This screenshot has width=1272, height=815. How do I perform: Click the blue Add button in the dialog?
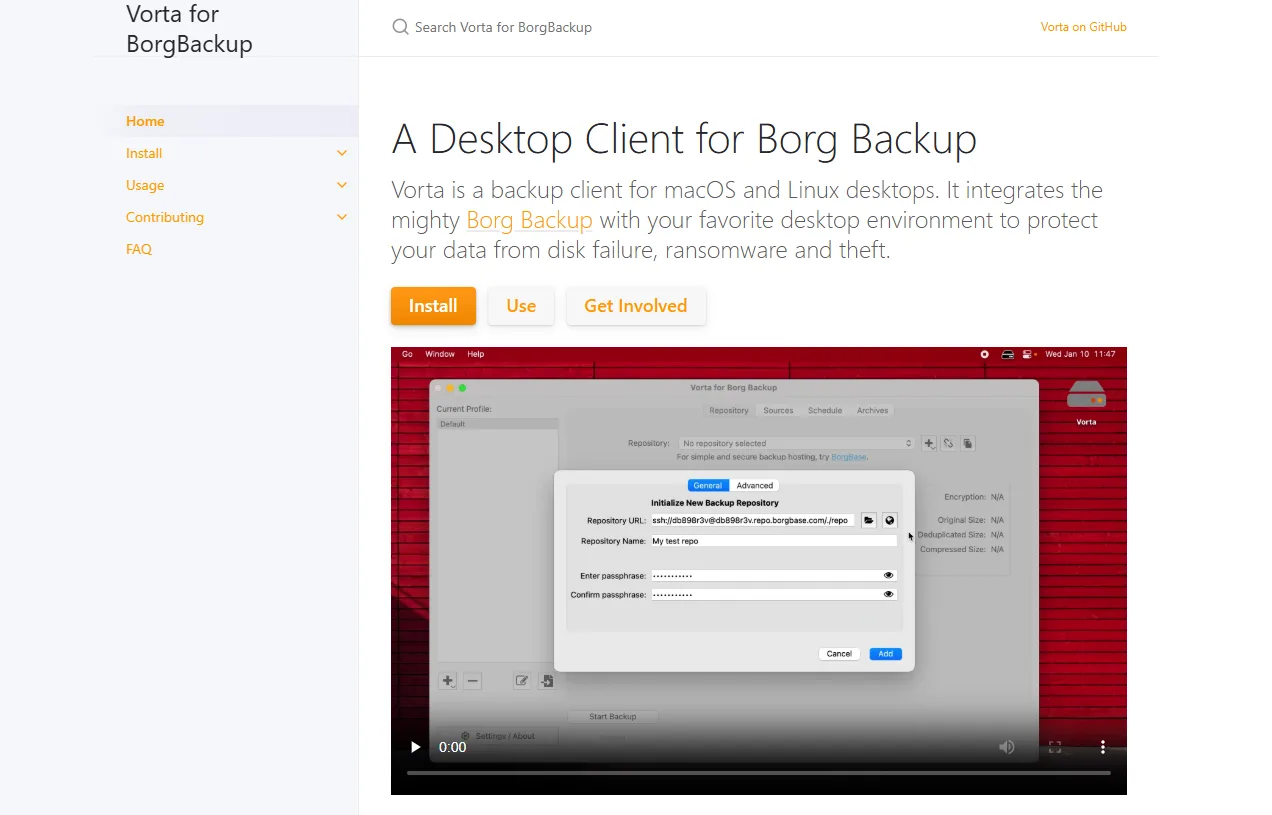click(x=885, y=654)
